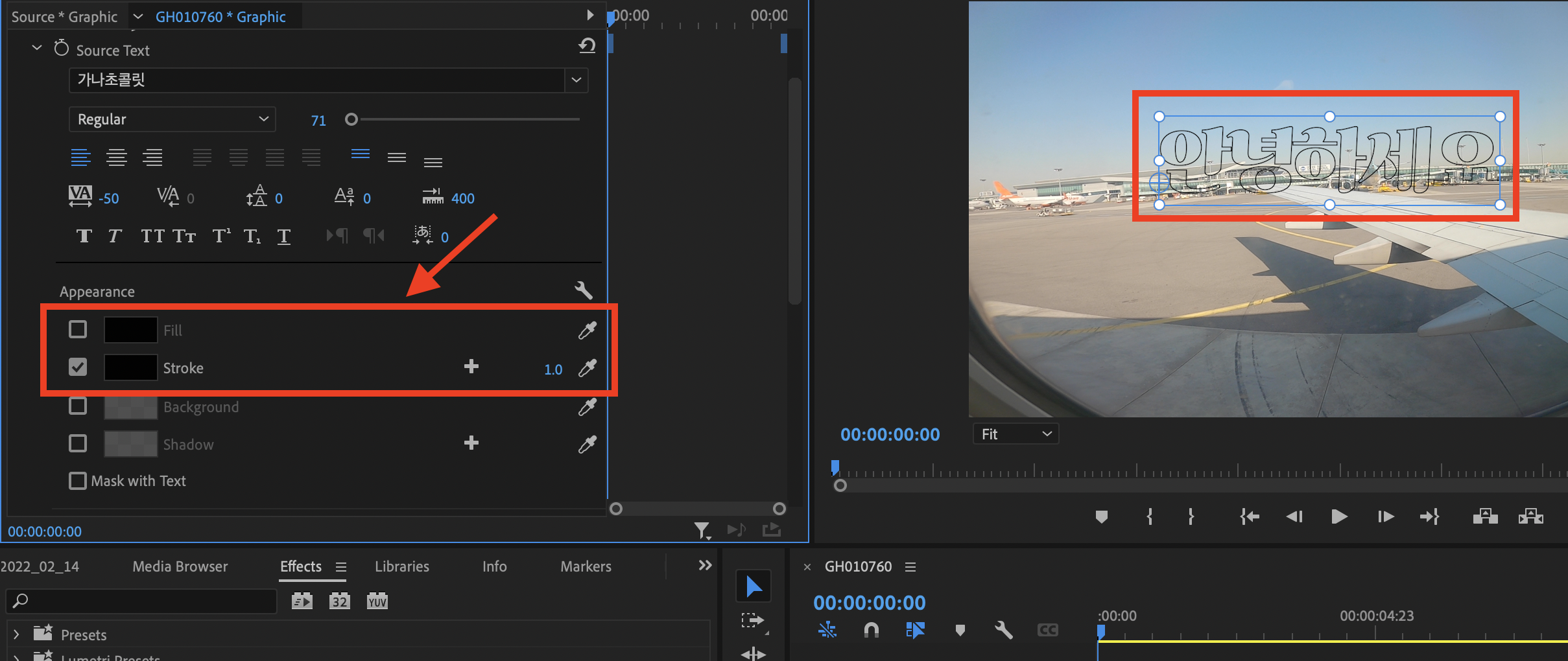1568x661 pixels.
Task: Switch to Media Browser tab
Action: (180, 566)
